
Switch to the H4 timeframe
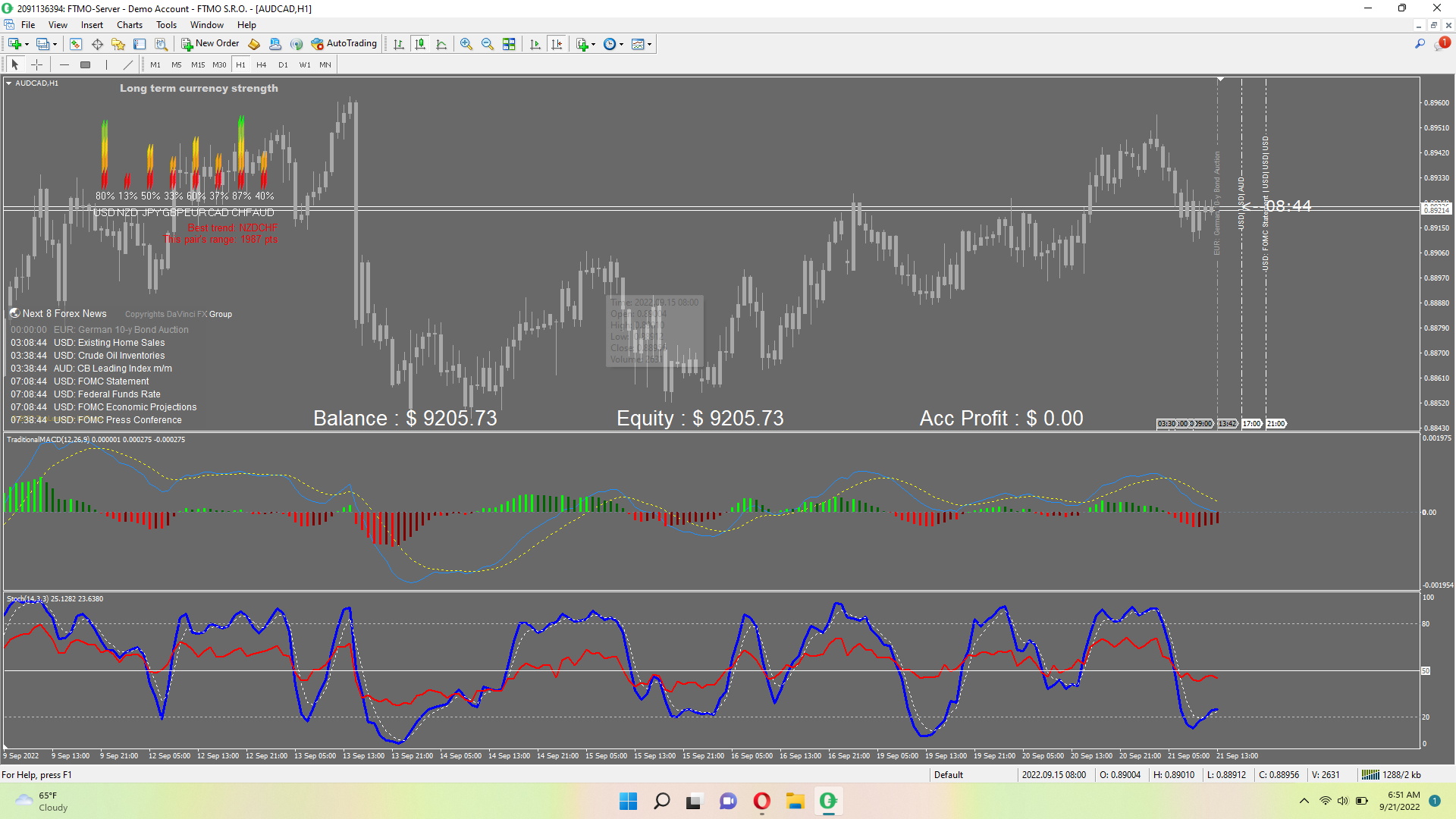[x=262, y=64]
